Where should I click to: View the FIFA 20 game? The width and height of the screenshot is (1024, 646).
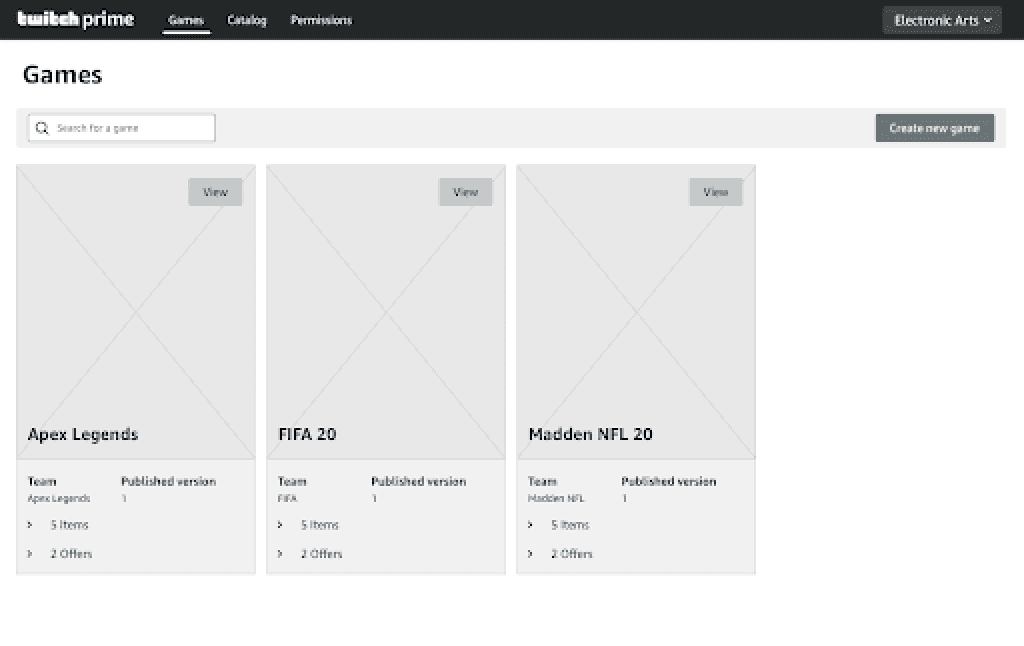[465, 192]
